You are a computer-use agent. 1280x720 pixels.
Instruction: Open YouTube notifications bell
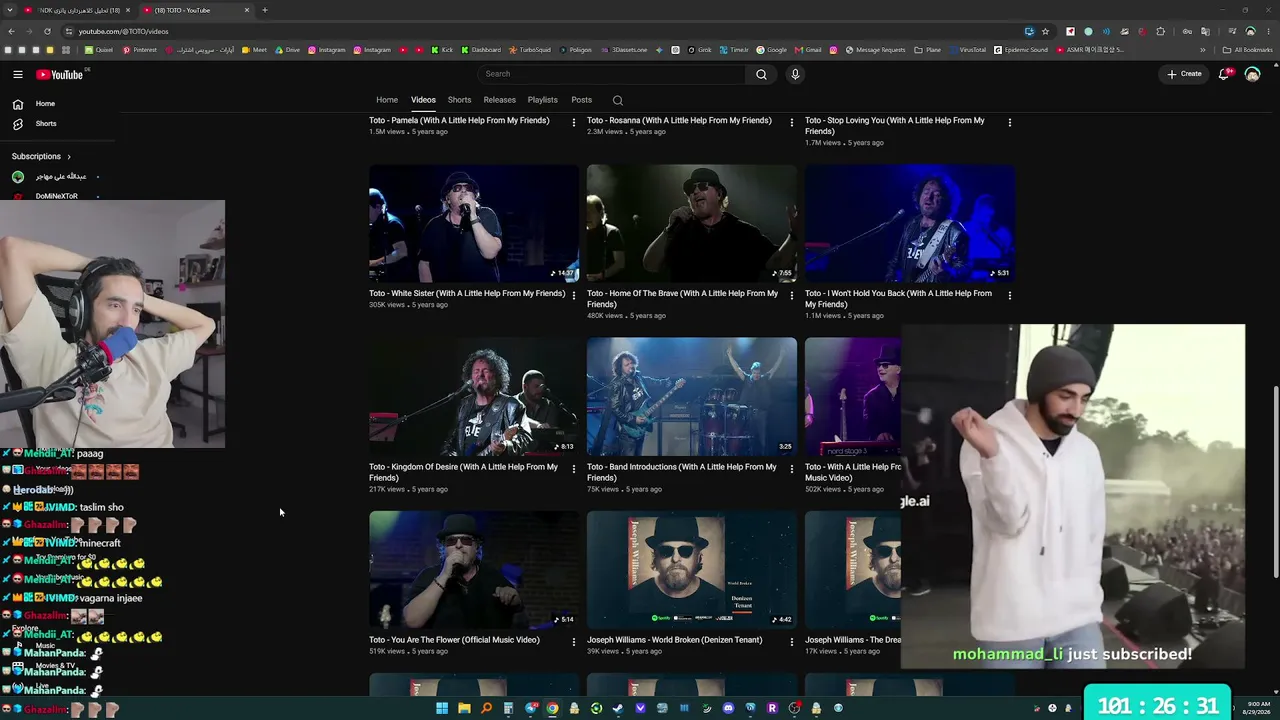coord(1224,74)
